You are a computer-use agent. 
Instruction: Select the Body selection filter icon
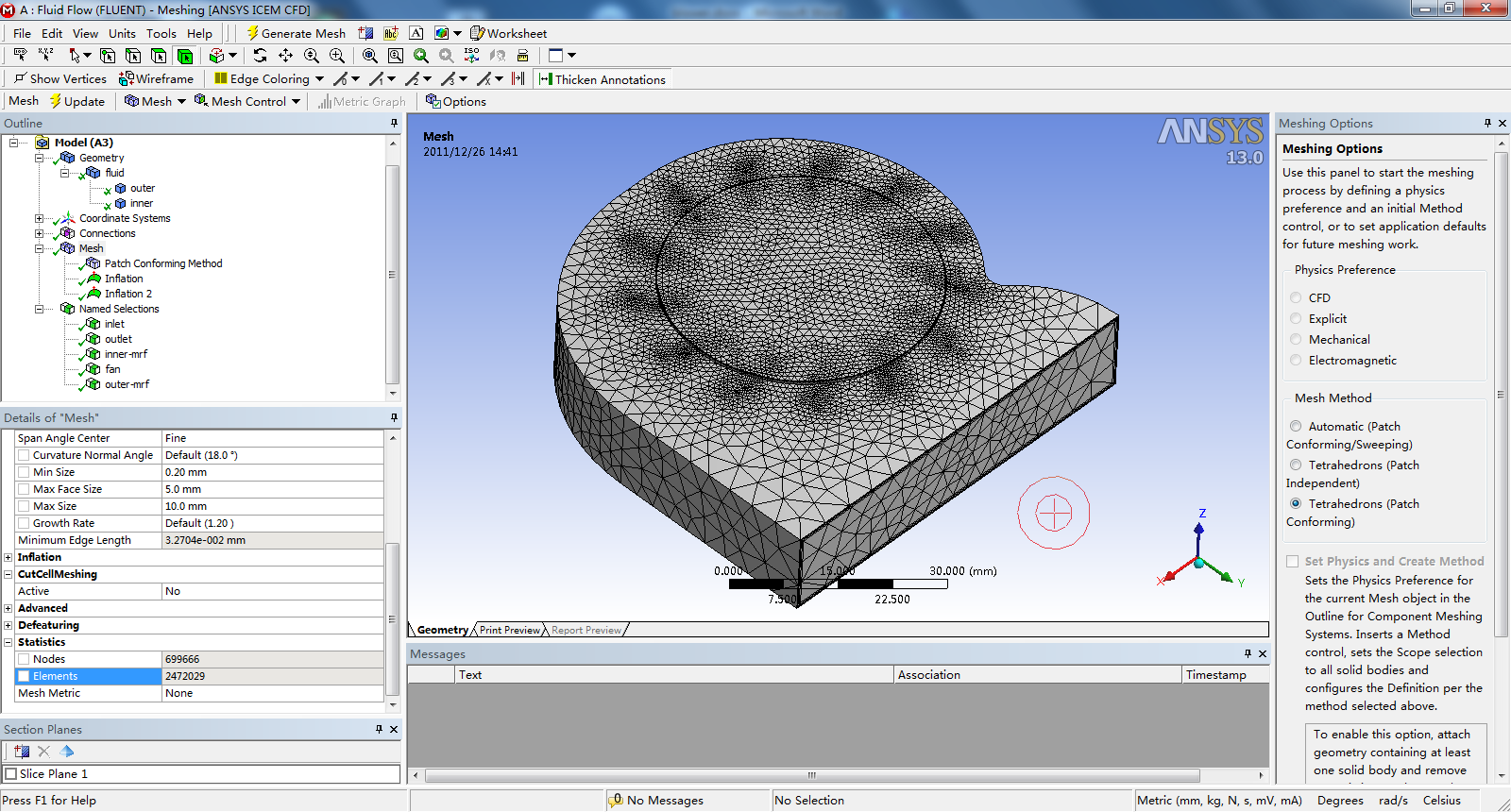coord(185,56)
